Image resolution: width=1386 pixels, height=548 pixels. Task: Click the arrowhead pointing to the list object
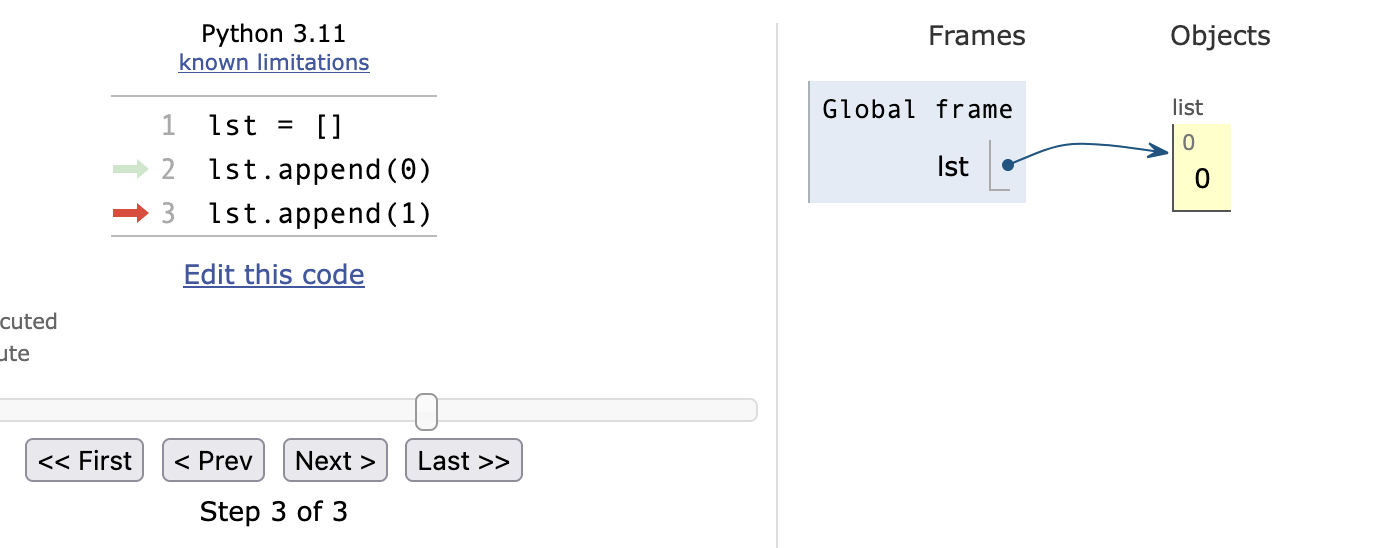[x=1159, y=151]
